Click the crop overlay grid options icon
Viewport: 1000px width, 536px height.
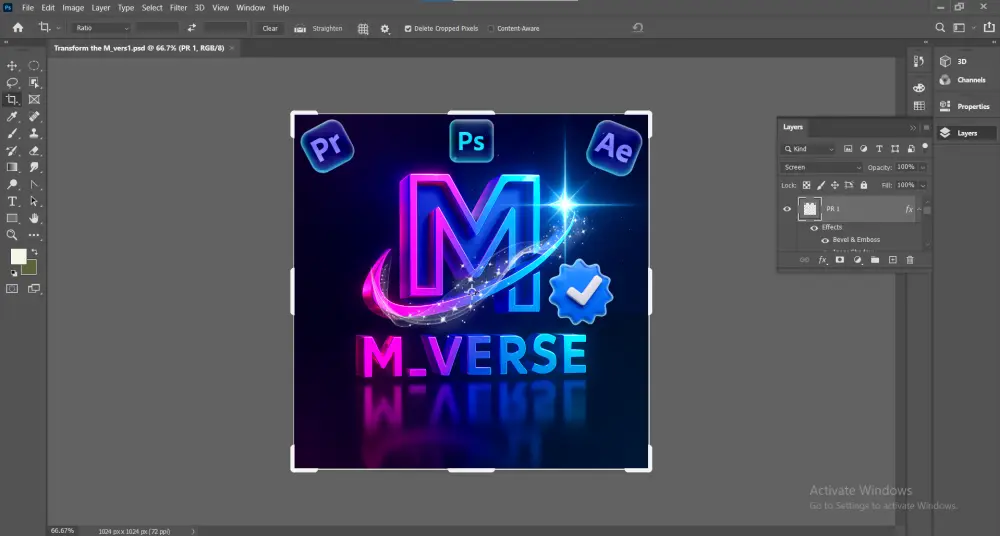tap(363, 29)
